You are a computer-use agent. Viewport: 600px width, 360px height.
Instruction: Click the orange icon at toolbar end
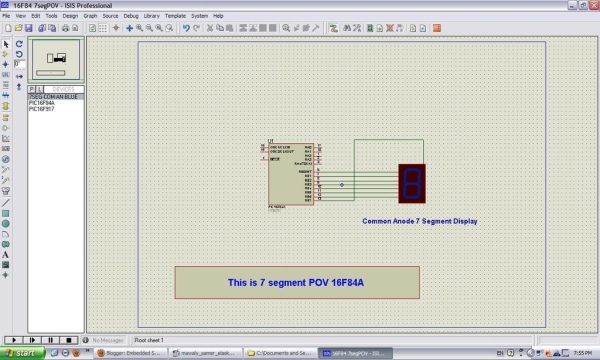(437, 28)
